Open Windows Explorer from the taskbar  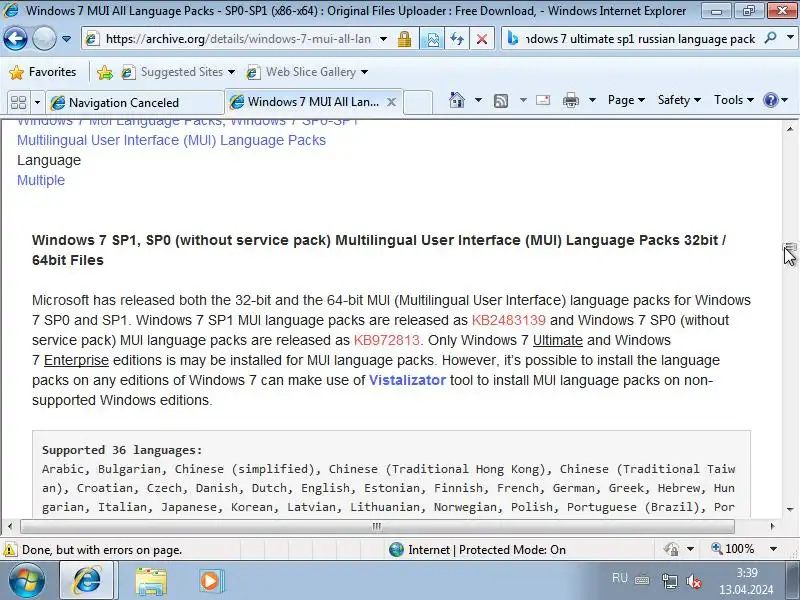151,581
